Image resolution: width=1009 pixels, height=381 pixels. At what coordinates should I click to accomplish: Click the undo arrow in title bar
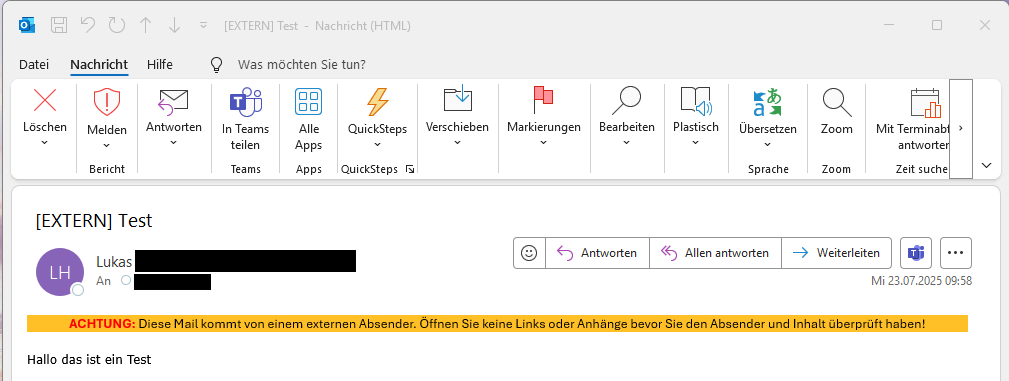[88, 25]
